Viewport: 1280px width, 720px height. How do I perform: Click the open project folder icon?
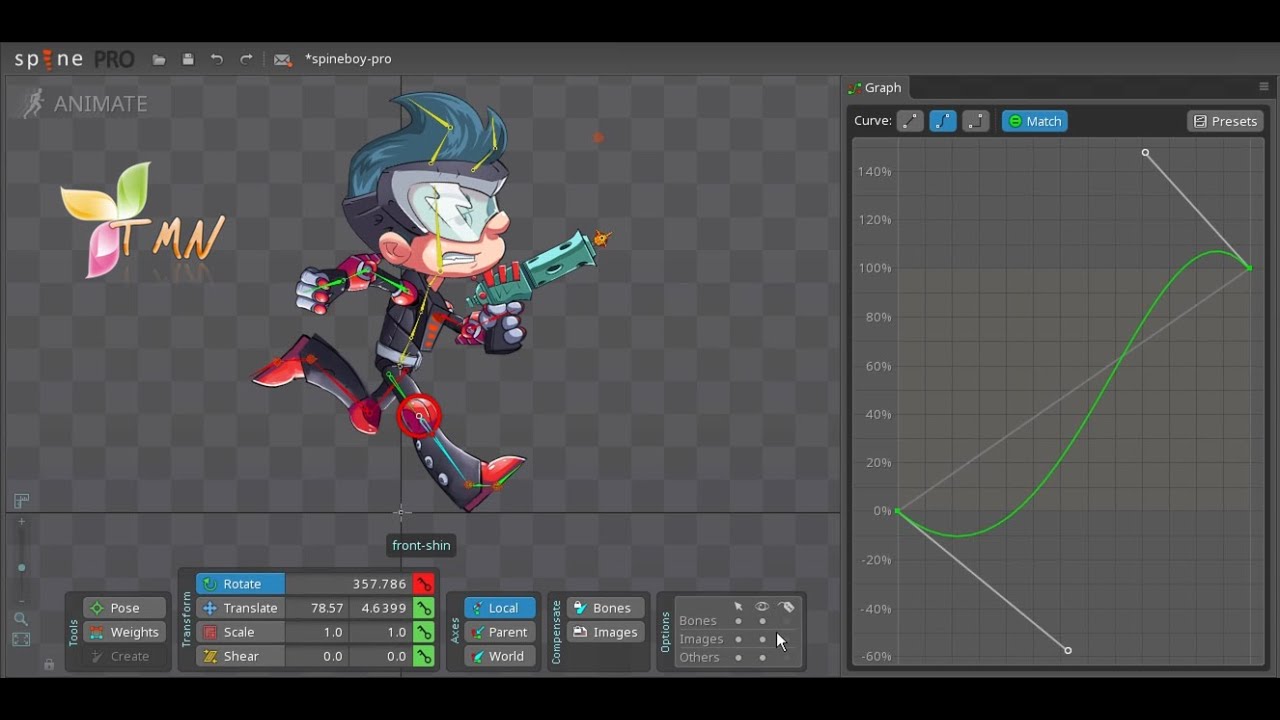pos(159,60)
